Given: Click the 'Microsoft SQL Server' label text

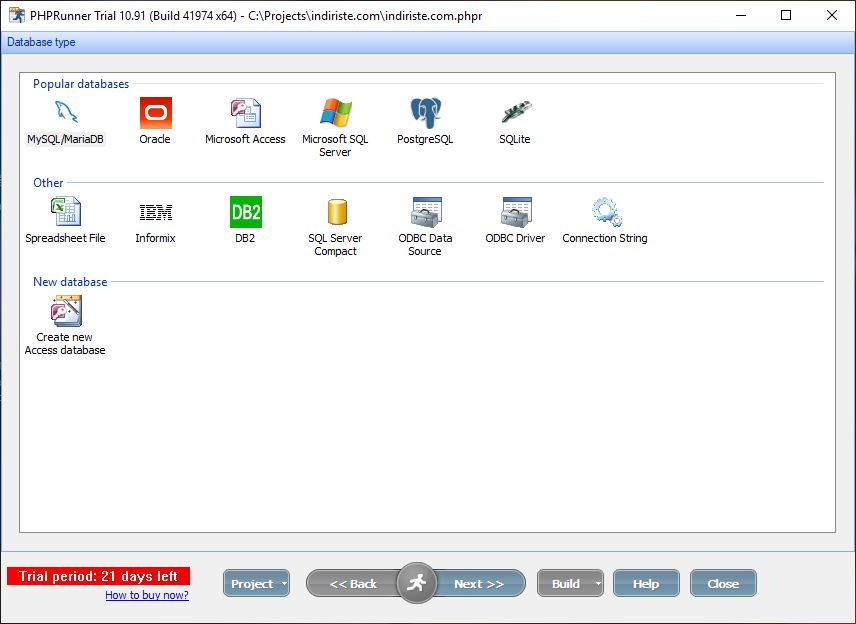Looking at the screenshot, I should pos(335,146).
